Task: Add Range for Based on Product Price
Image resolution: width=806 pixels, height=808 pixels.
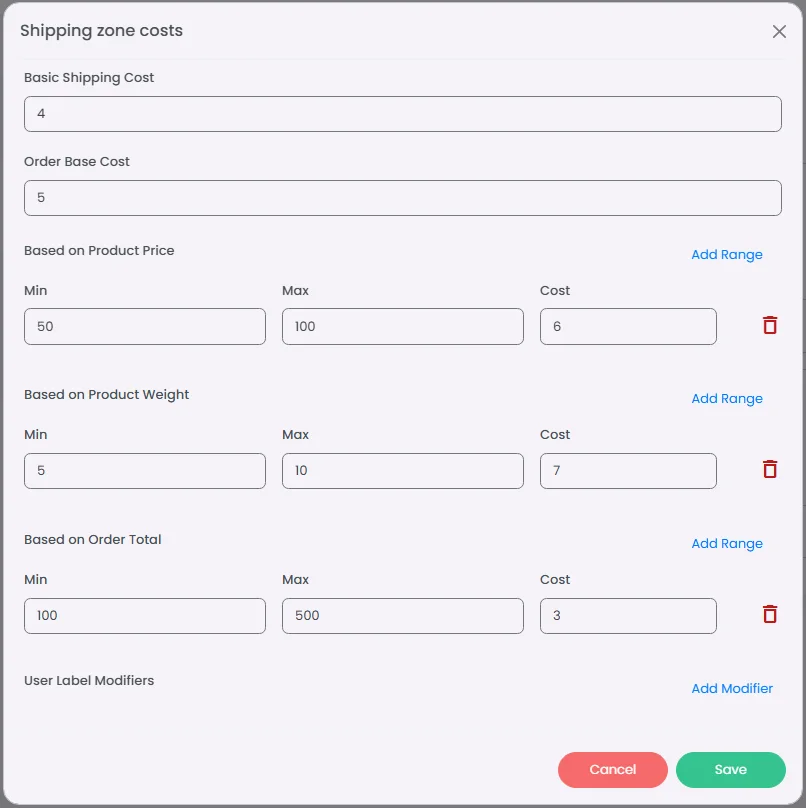Action: 726,254
